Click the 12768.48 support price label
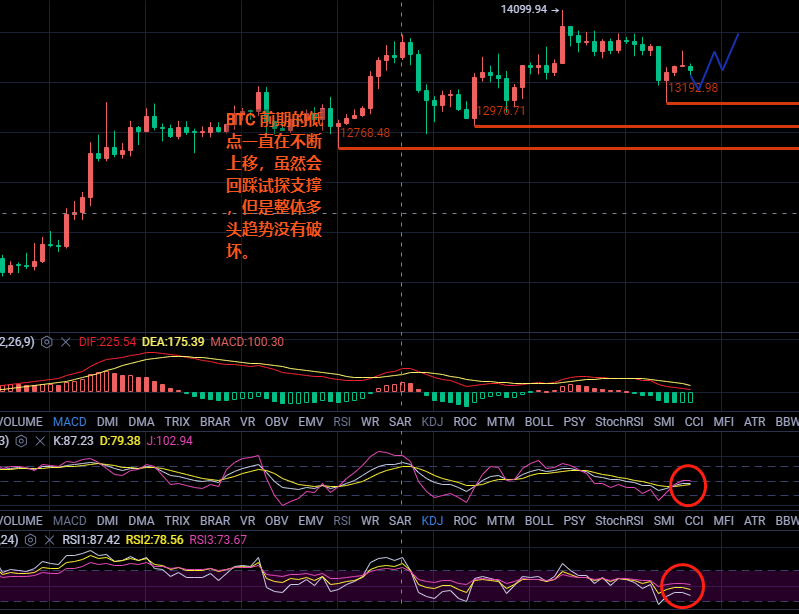799x614 pixels. tap(365, 133)
